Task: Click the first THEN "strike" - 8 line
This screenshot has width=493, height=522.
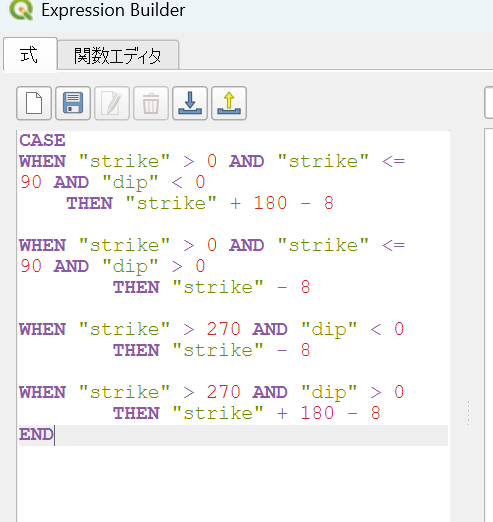Action: coord(212,287)
